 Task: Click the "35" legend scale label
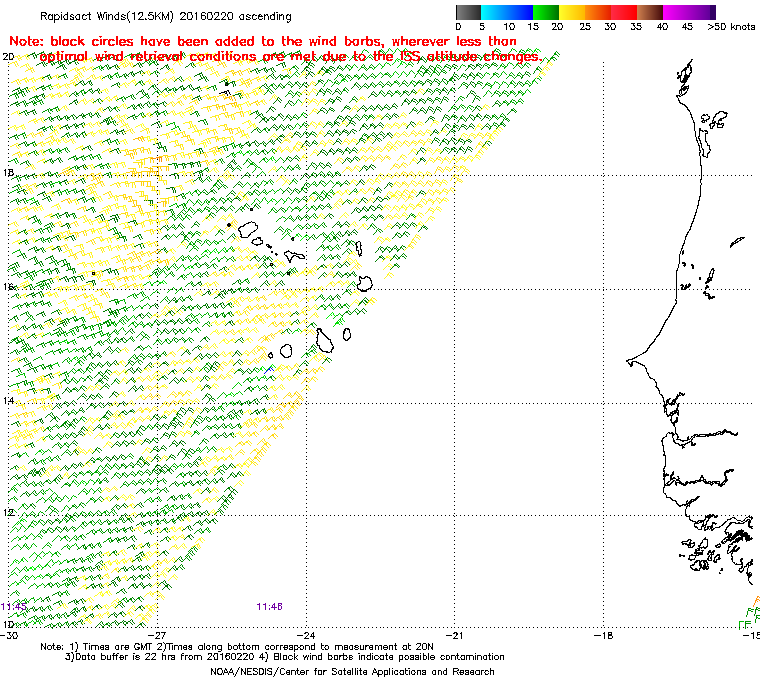pyautogui.click(x=636, y=27)
